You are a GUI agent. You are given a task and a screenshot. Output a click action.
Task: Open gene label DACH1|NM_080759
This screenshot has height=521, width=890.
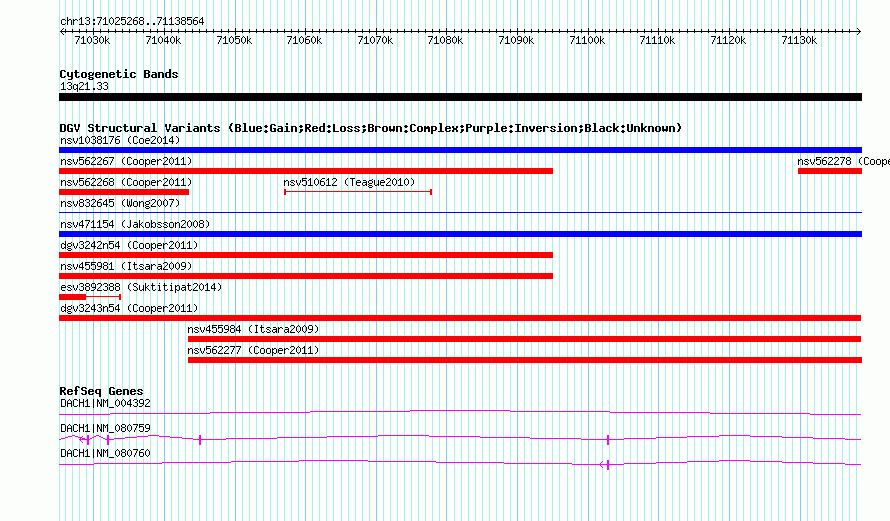click(x=106, y=428)
